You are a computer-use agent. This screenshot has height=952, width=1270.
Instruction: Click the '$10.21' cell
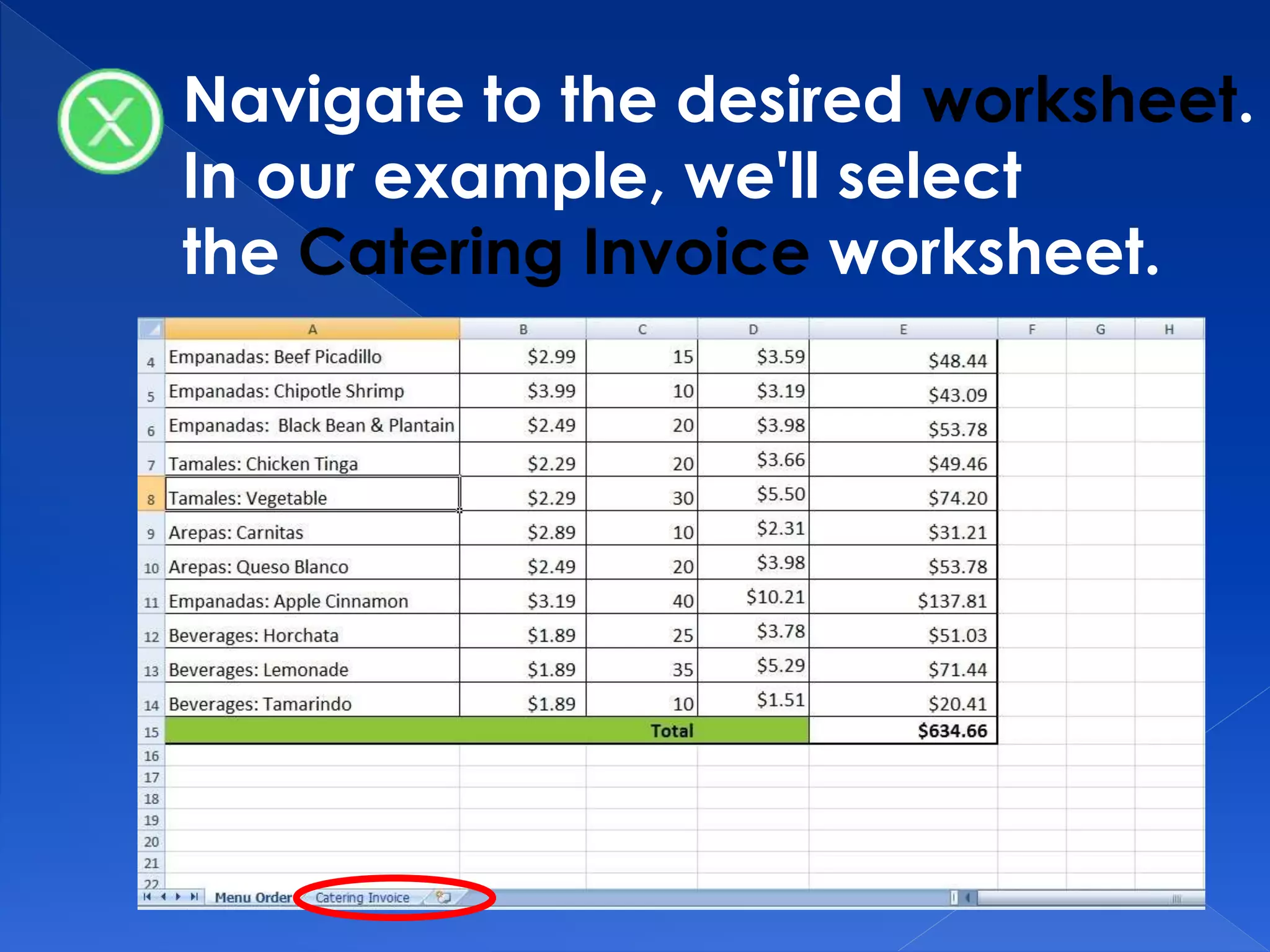[753, 597]
